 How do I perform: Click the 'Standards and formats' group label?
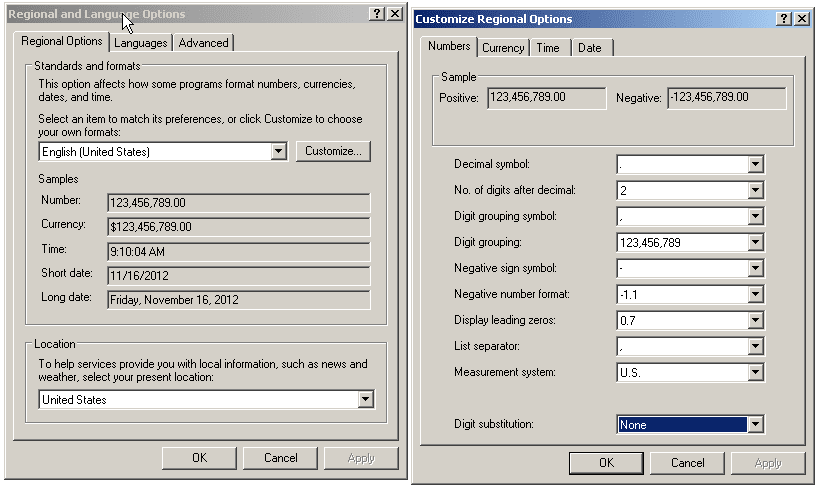point(88,66)
